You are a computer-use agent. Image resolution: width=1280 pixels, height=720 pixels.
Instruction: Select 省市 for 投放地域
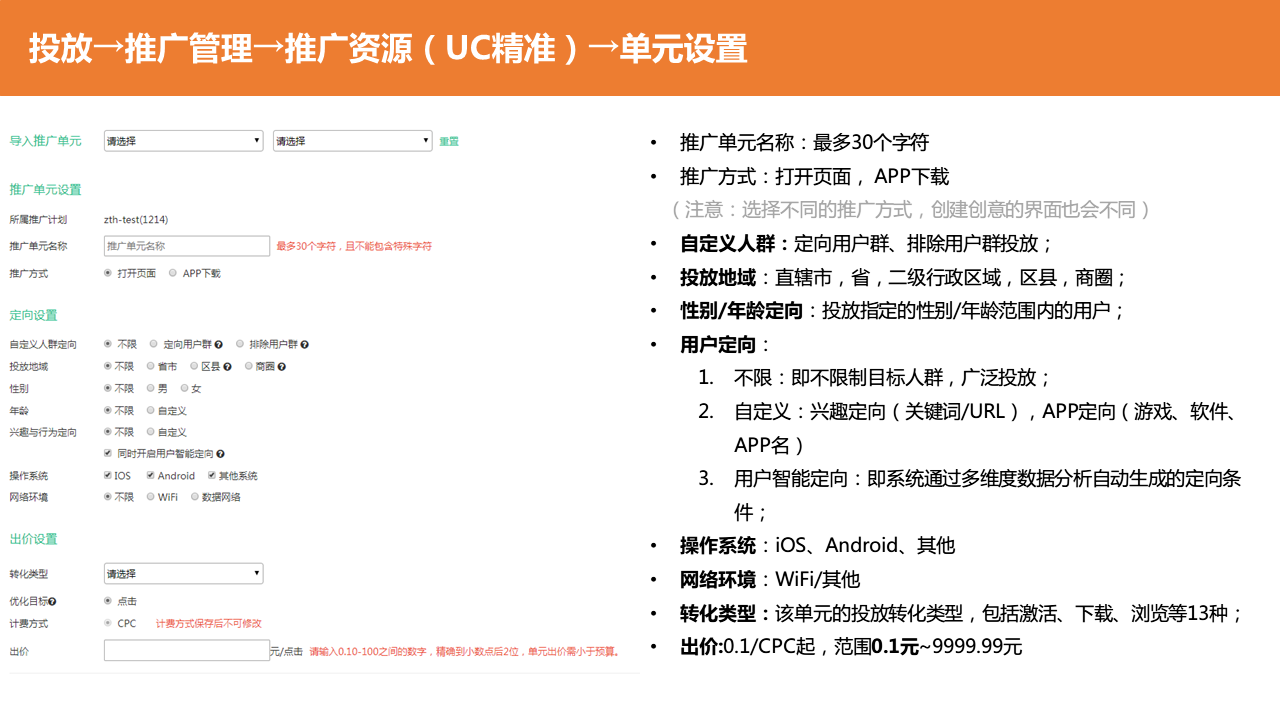[150, 367]
